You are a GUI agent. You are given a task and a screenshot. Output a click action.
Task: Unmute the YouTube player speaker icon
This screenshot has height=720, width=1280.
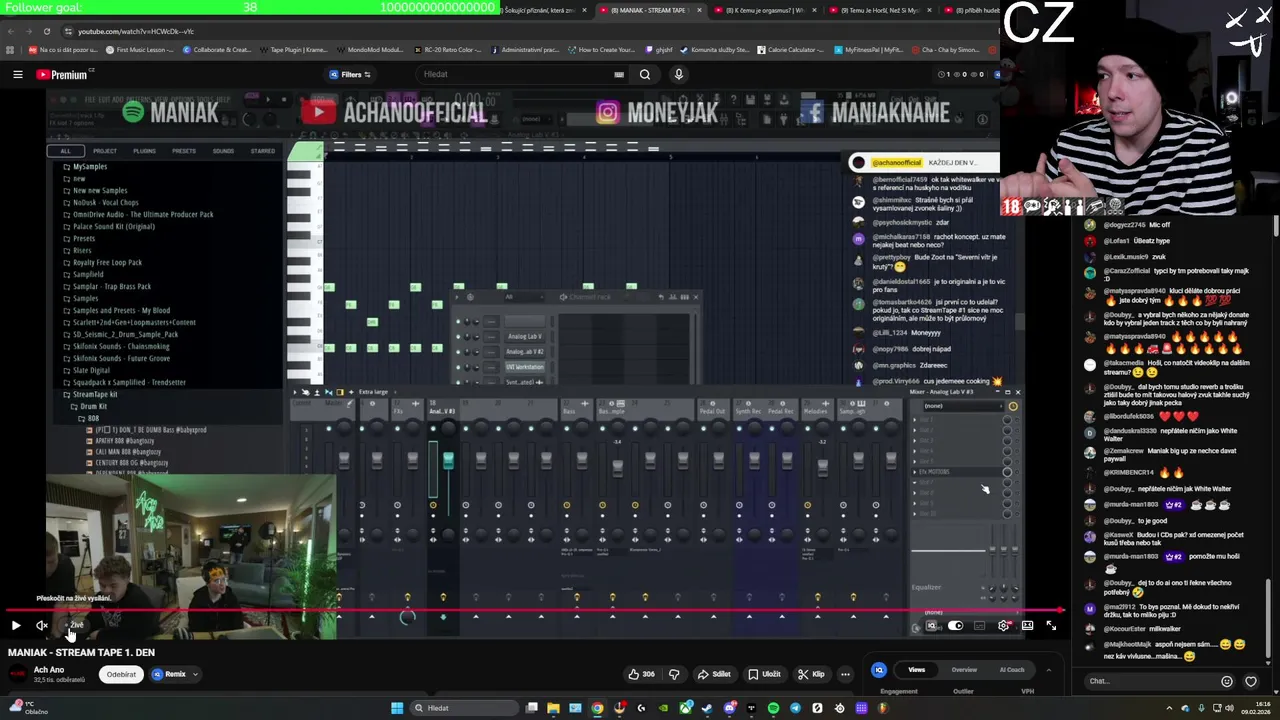pyautogui.click(x=42, y=625)
